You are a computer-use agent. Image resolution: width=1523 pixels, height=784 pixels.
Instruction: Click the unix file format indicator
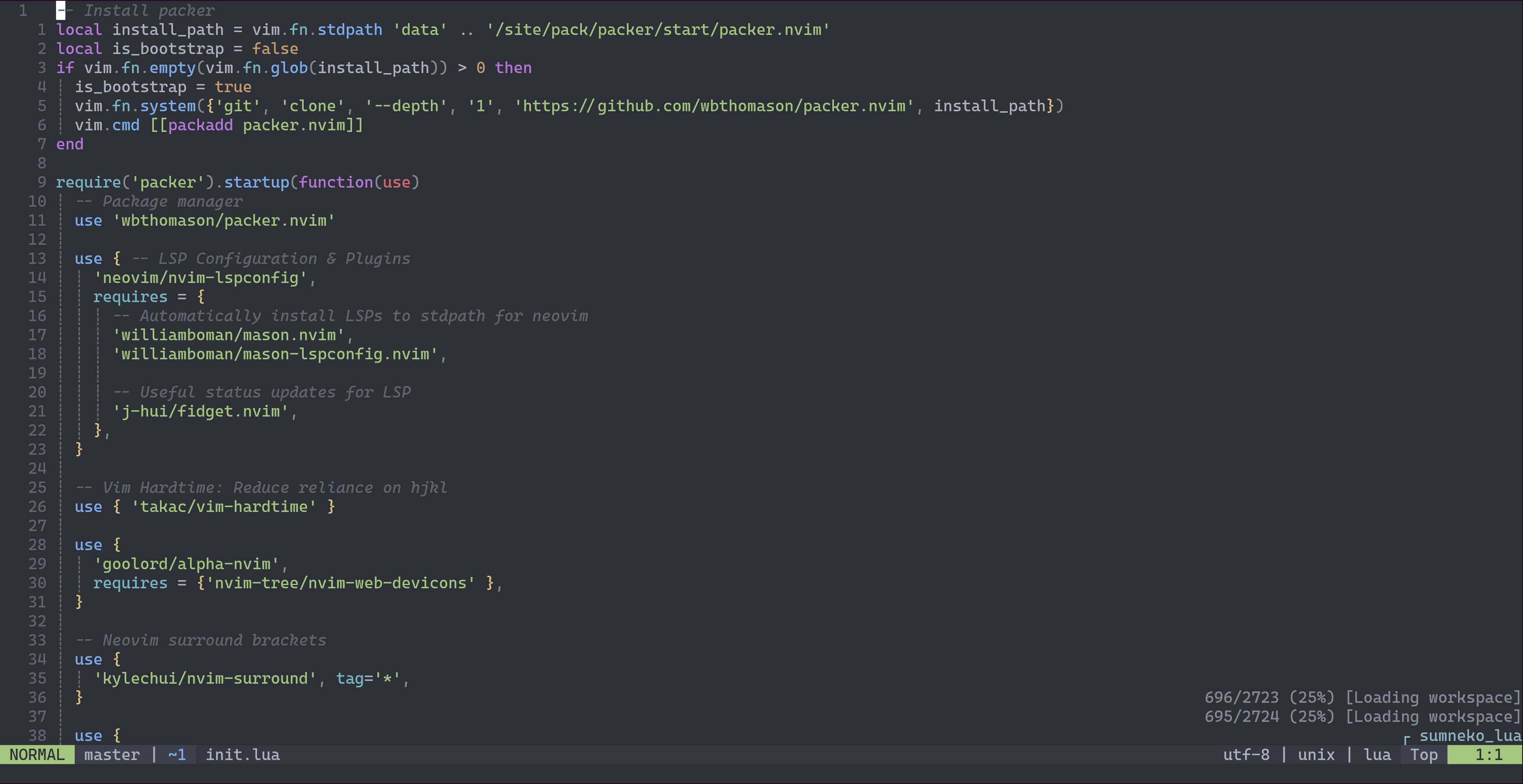click(x=1317, y=754)
